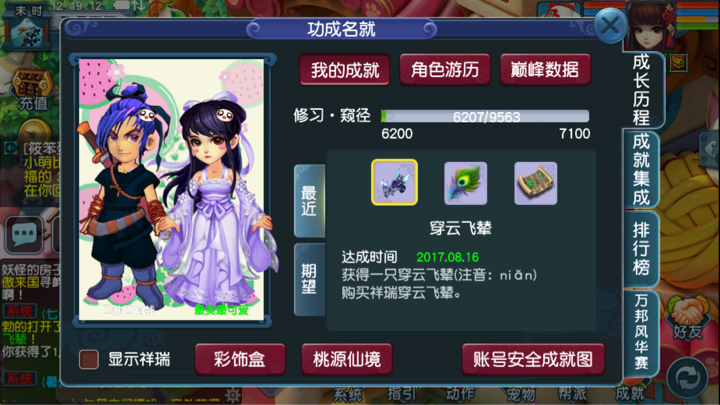Switch to the 期望 side tab
720x405 pixels.
(309, 279)
